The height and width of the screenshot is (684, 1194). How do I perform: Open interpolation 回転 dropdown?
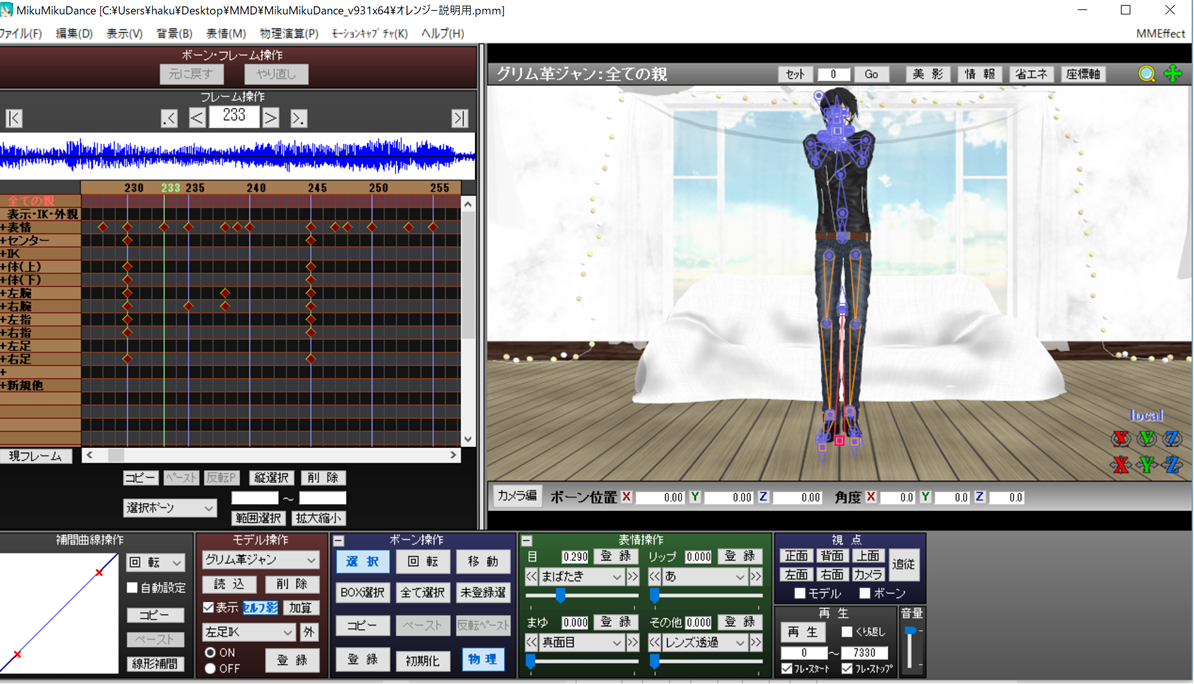(x=155, y=562)
